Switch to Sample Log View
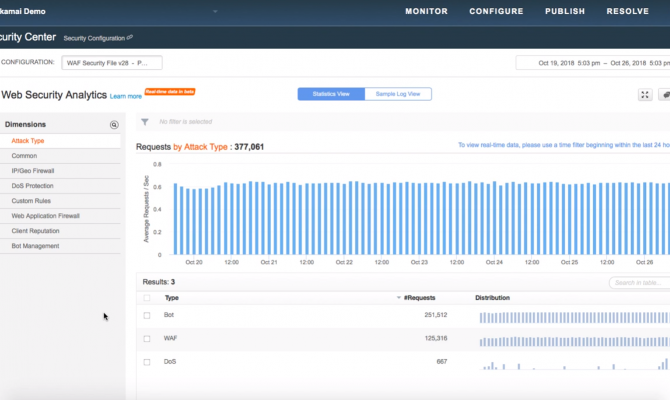670x400 pixels. pyautogui.click(x=397, y=94)
